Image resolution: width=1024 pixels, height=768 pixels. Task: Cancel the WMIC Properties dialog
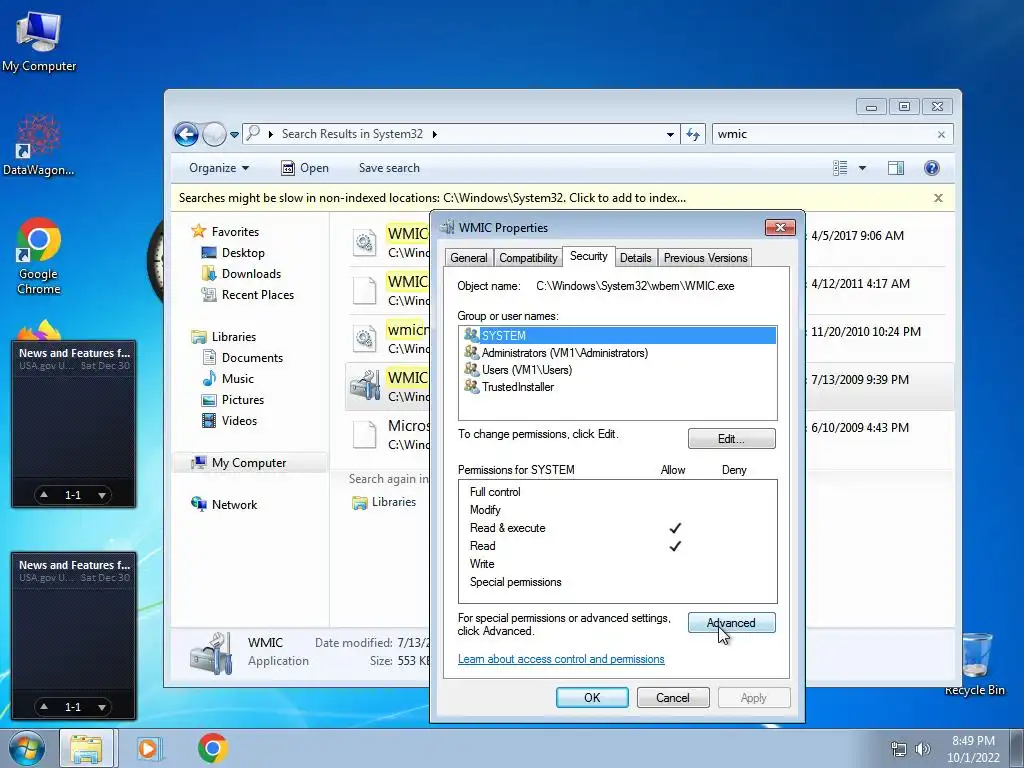(673, 697)
